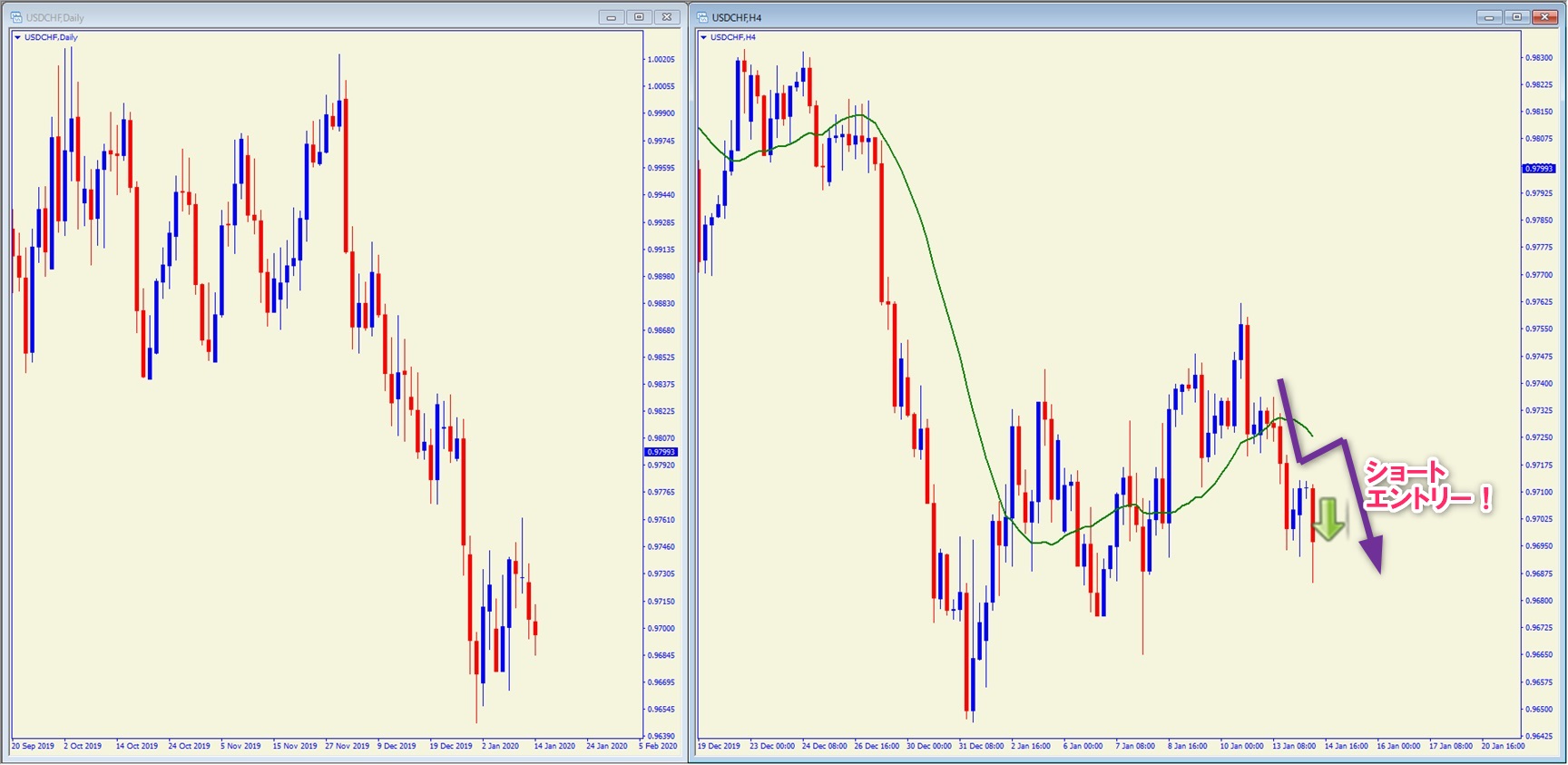Viewport: 1568px width, 765px height.
Task: Click the 0.97000 price label
Action: coord(661,628)
